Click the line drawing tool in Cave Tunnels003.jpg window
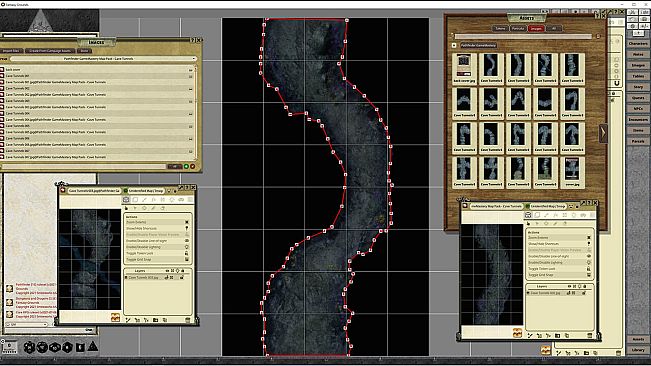Image resolution: width=651 pixels, height=366 pixels. point(144,200)
